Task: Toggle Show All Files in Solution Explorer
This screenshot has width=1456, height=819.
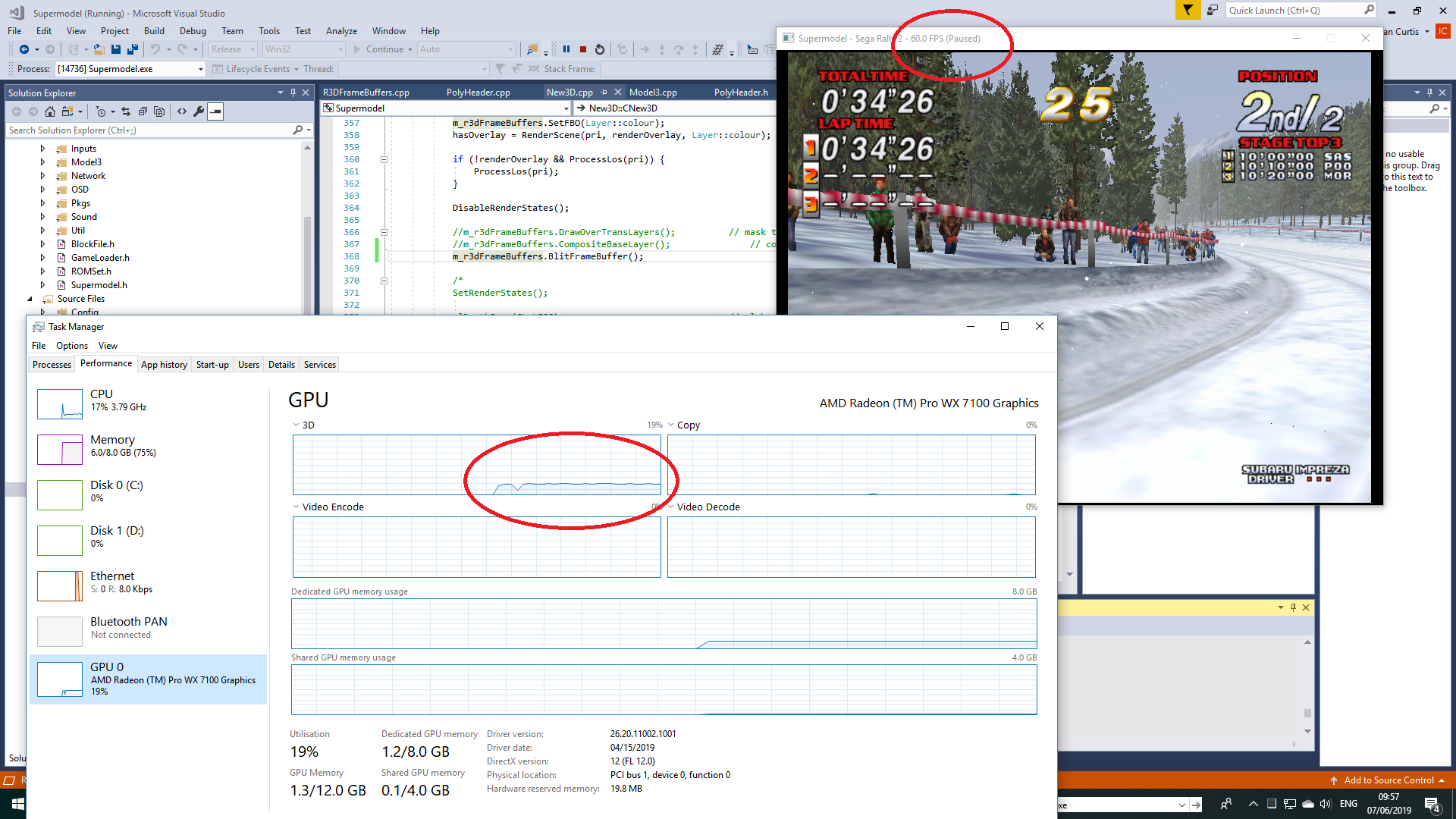Action: point(159,111)
